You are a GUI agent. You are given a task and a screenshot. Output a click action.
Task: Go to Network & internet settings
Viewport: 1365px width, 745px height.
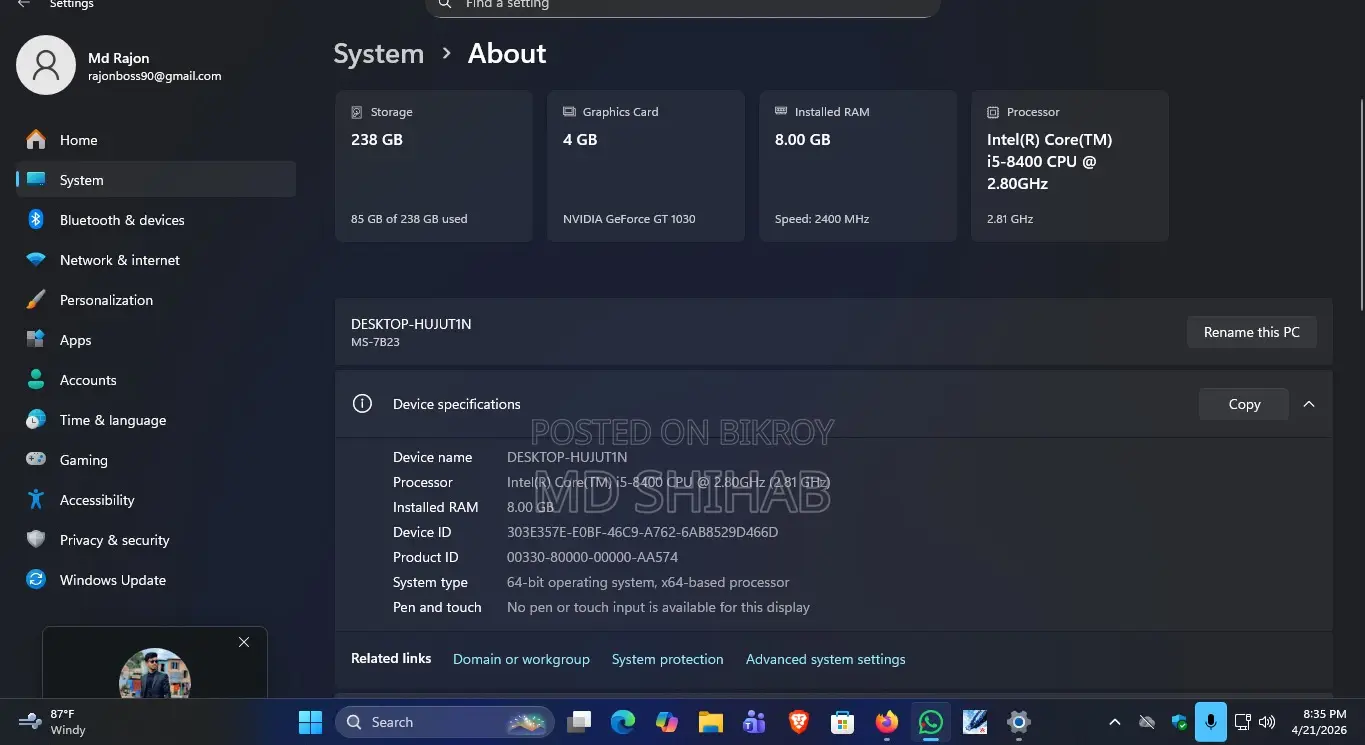(x=156, y=260)
